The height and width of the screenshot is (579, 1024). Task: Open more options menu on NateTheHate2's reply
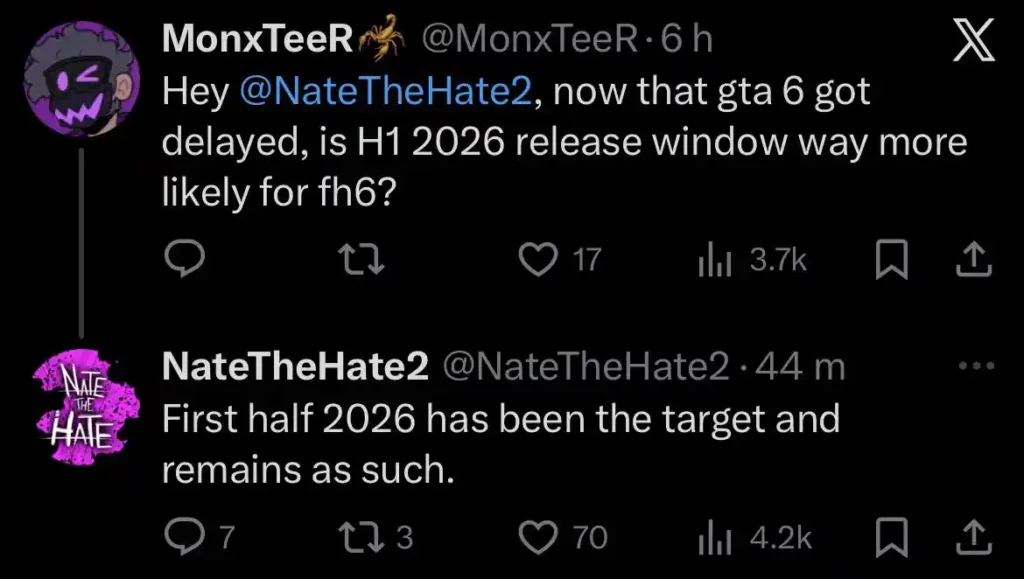click(x=976, y=367)
